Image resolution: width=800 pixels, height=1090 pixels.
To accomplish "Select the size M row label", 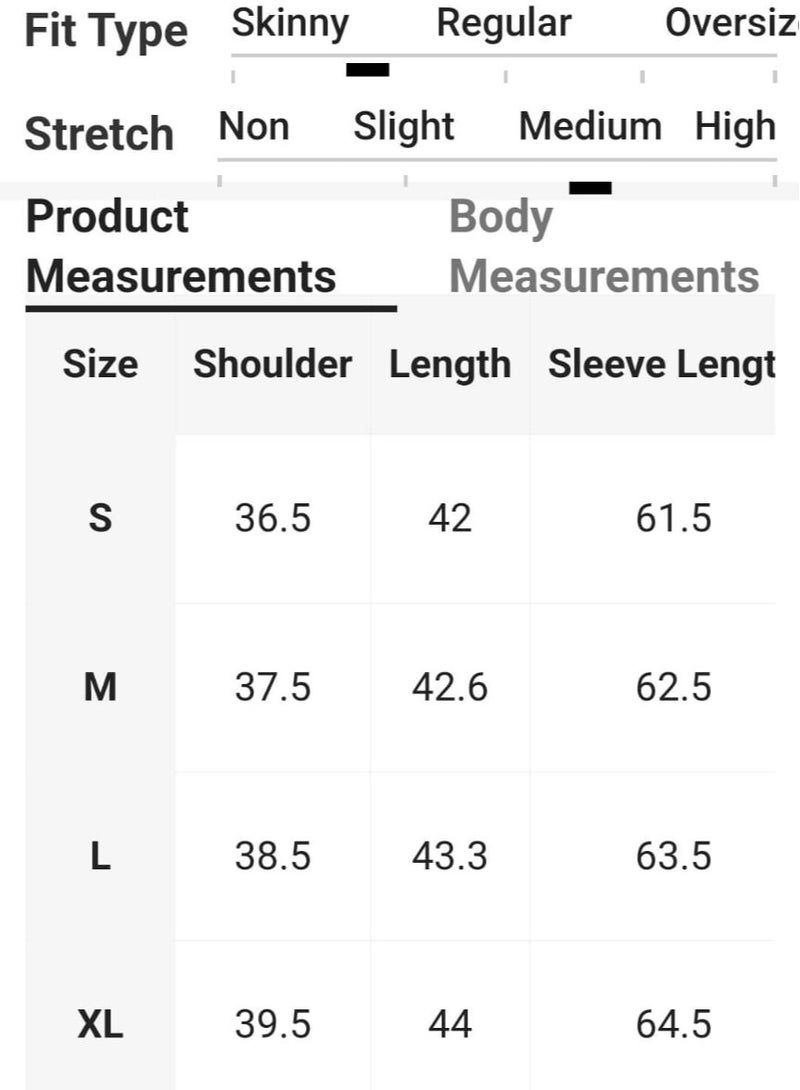I will click(x=100, y=687).
